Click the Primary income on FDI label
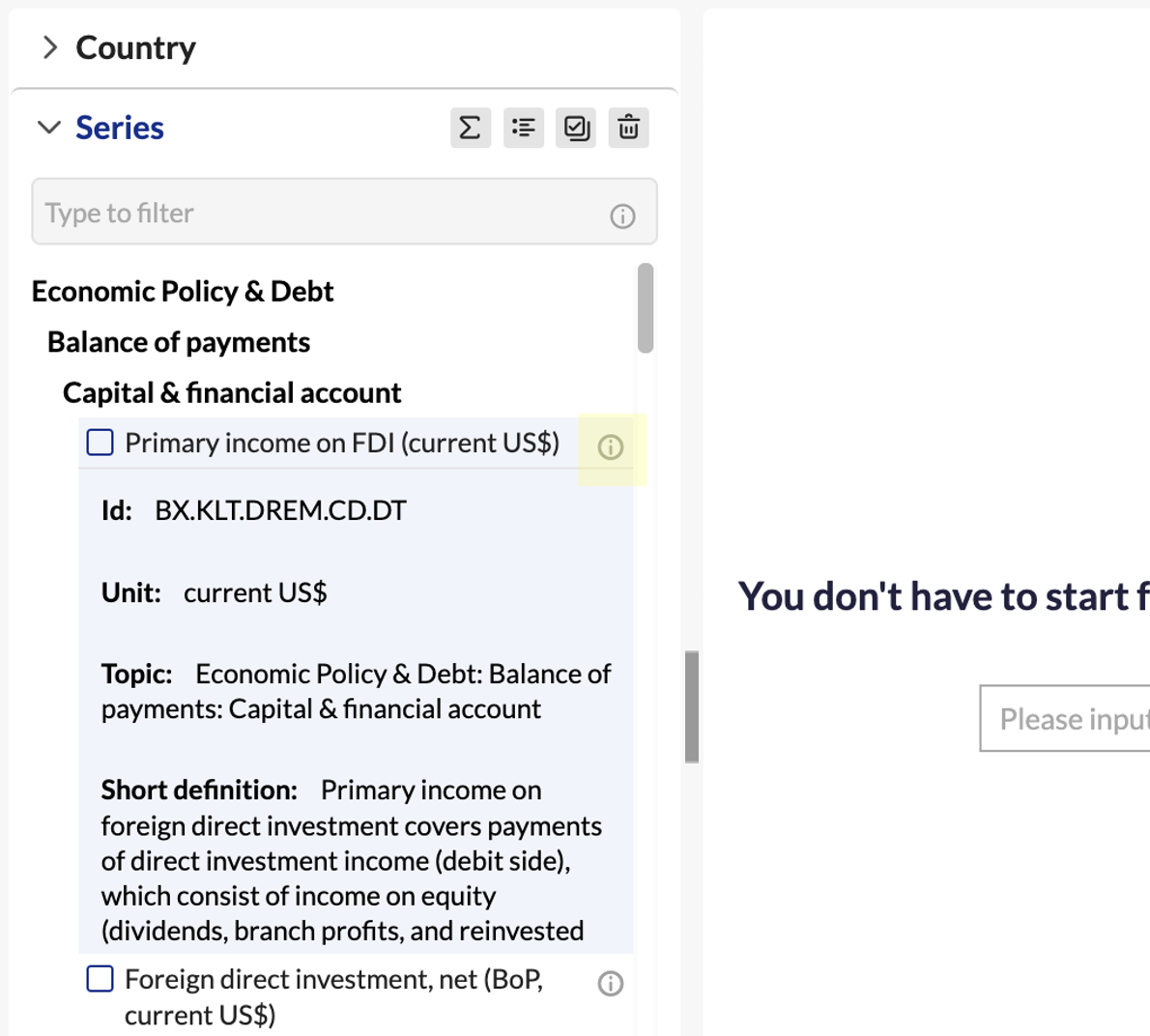Image resolution: width=1150 pixels, height=1036 pixels. (342, 443)
